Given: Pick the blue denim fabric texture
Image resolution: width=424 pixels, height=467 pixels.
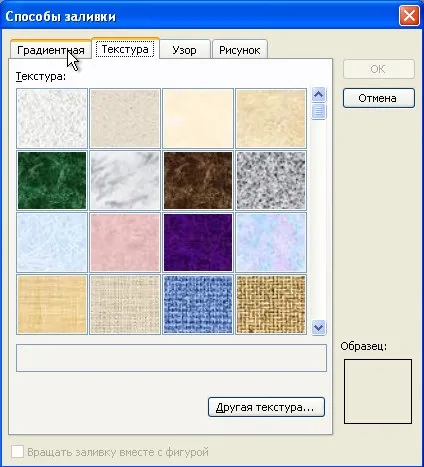Looking at the screenshot, I should [198, 304].
